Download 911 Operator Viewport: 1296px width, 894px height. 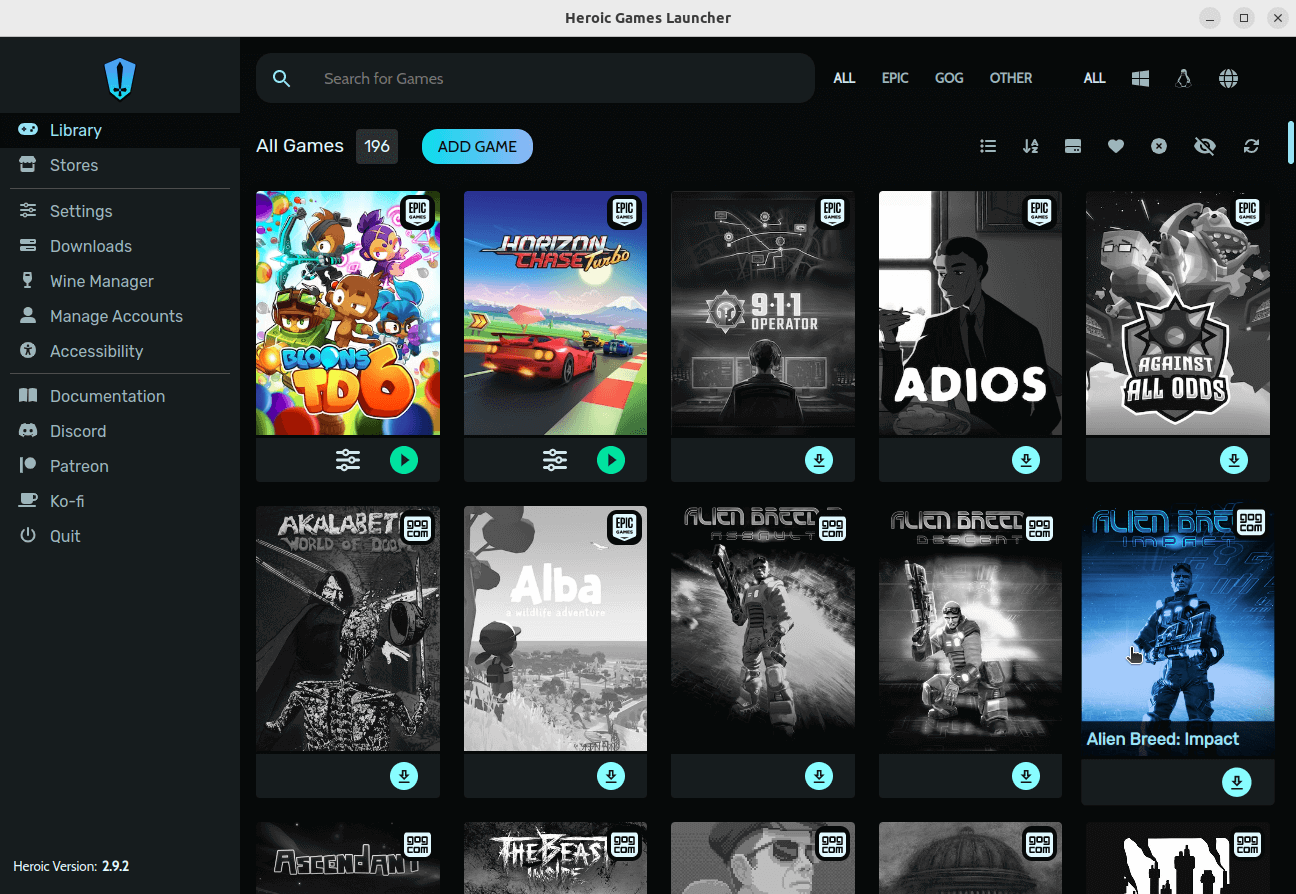coord(819,460)
